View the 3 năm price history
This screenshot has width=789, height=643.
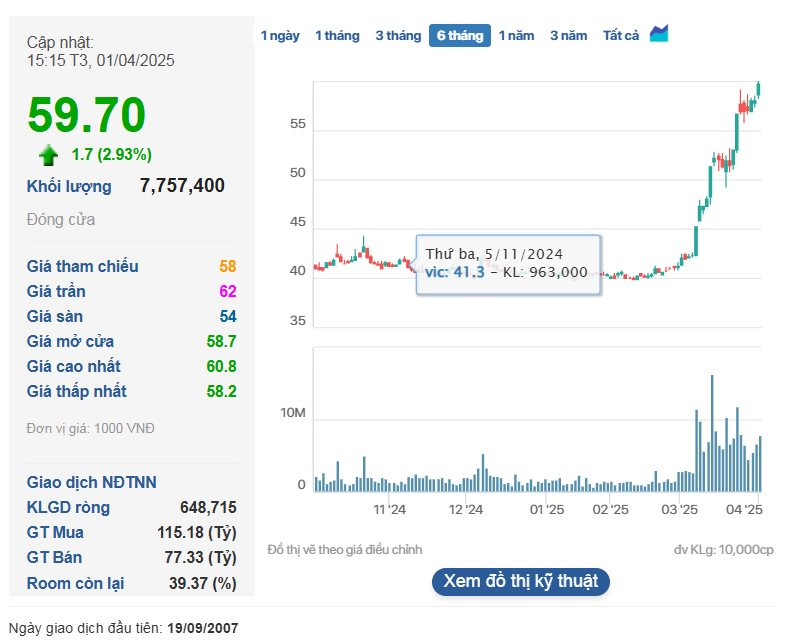tap(568, 36)
